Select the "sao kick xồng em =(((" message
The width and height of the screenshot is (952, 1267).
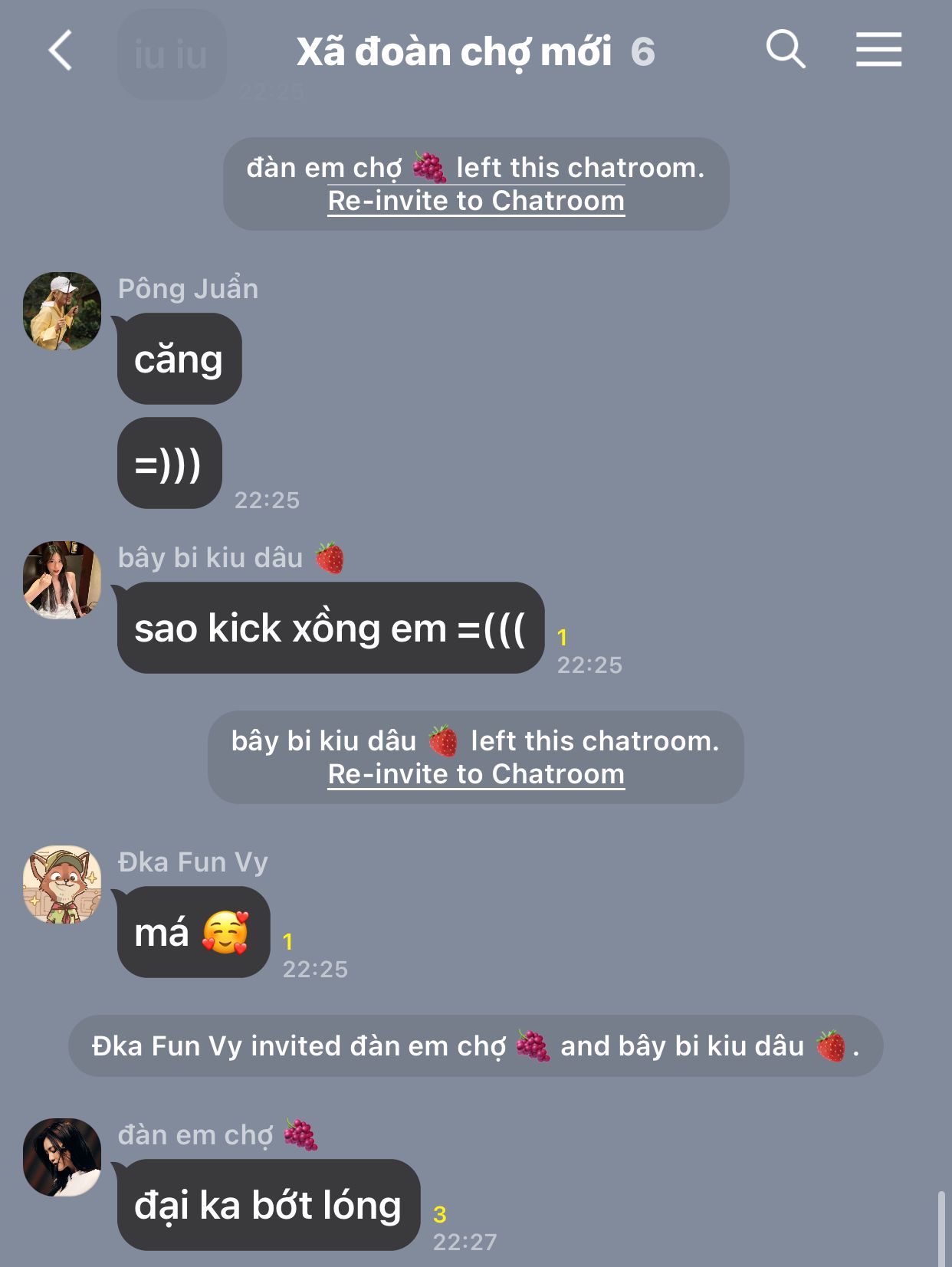[330, 628]
